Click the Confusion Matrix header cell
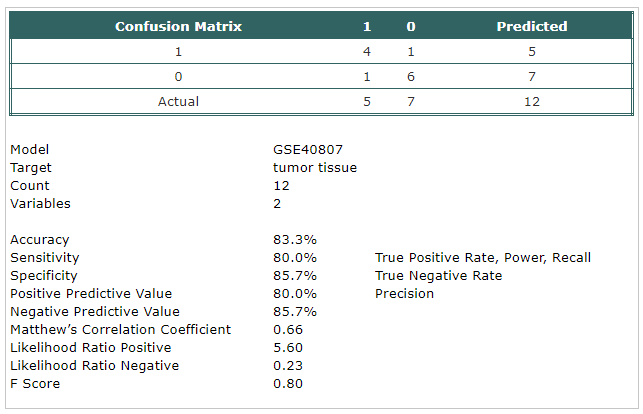The height and width of the screenshot is (414, 643). (178, 26)
